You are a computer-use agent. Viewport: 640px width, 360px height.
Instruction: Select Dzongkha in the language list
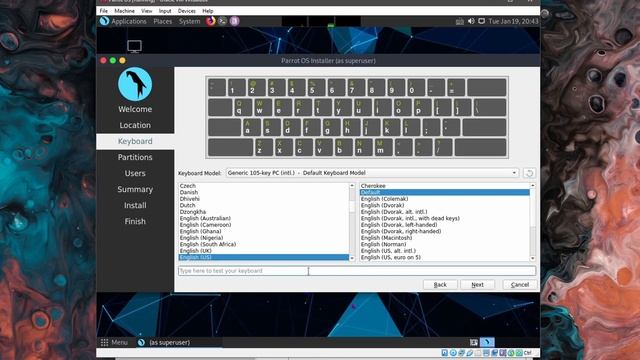click(264, 212)
